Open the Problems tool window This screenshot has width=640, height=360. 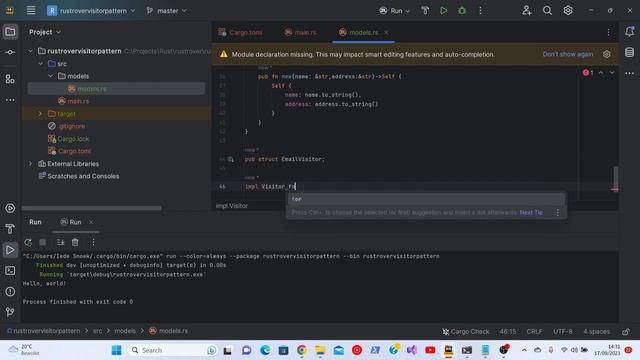(x=10, y=291)
